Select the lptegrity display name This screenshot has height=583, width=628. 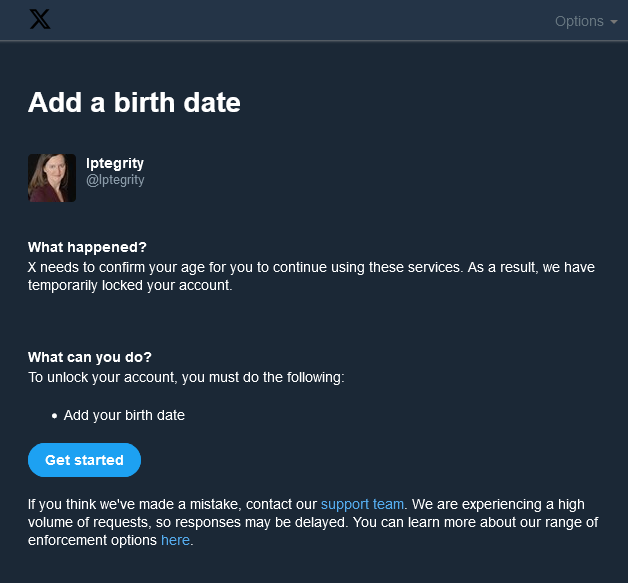click(115, 163)
